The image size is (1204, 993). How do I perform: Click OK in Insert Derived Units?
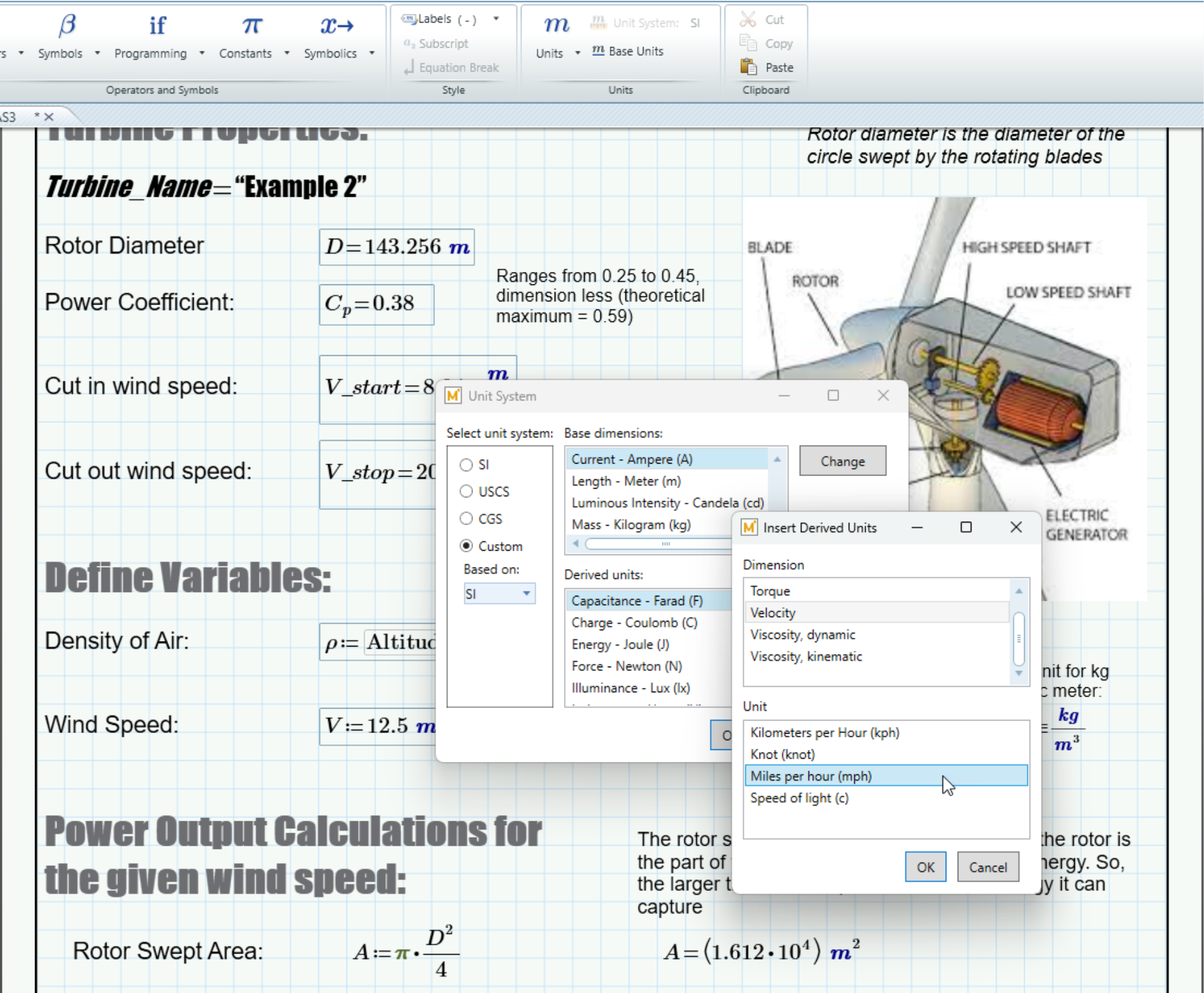pyautogui.click(x=924, y=867)
